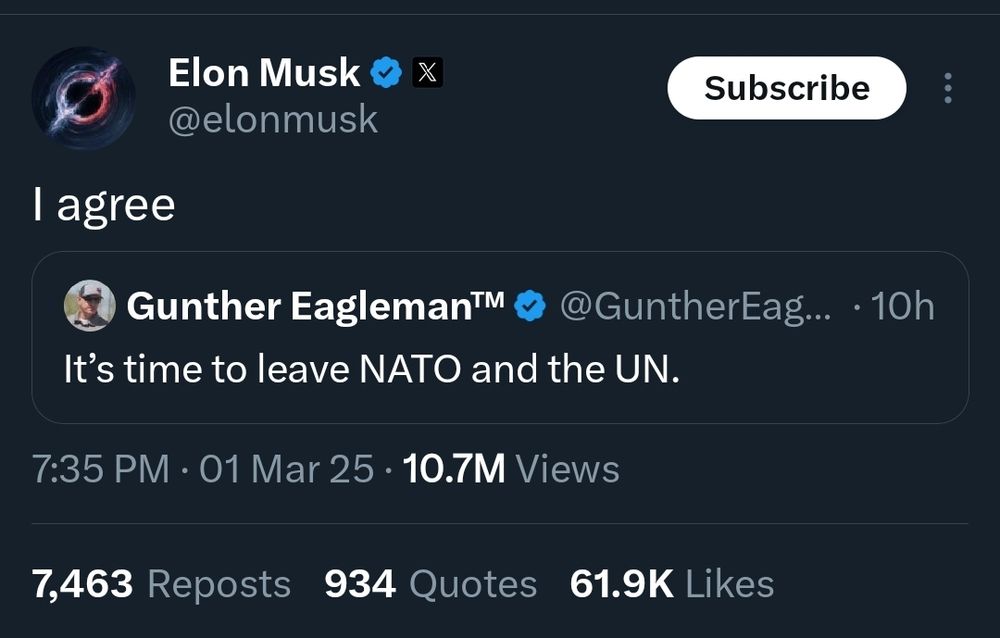Click the "I agree" post text
Image resolution: width=1000 pixels, height=638 pixels.
click(104, 205)
